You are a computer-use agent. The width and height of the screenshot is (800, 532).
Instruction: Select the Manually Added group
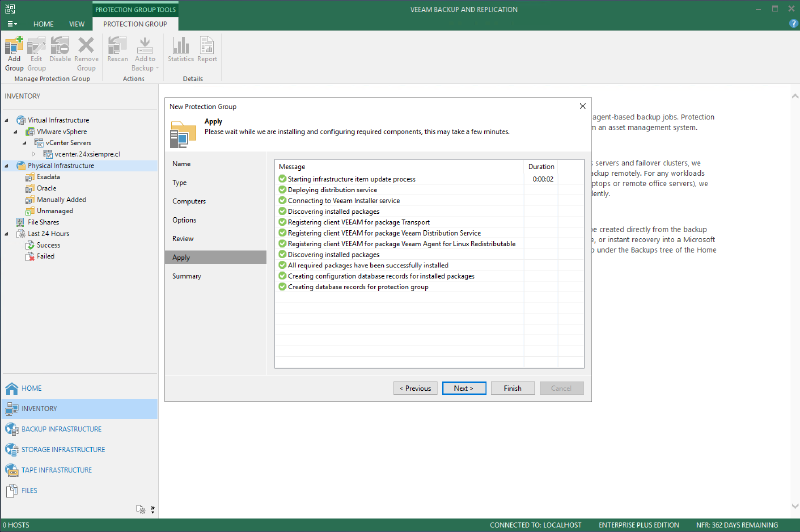61,199
